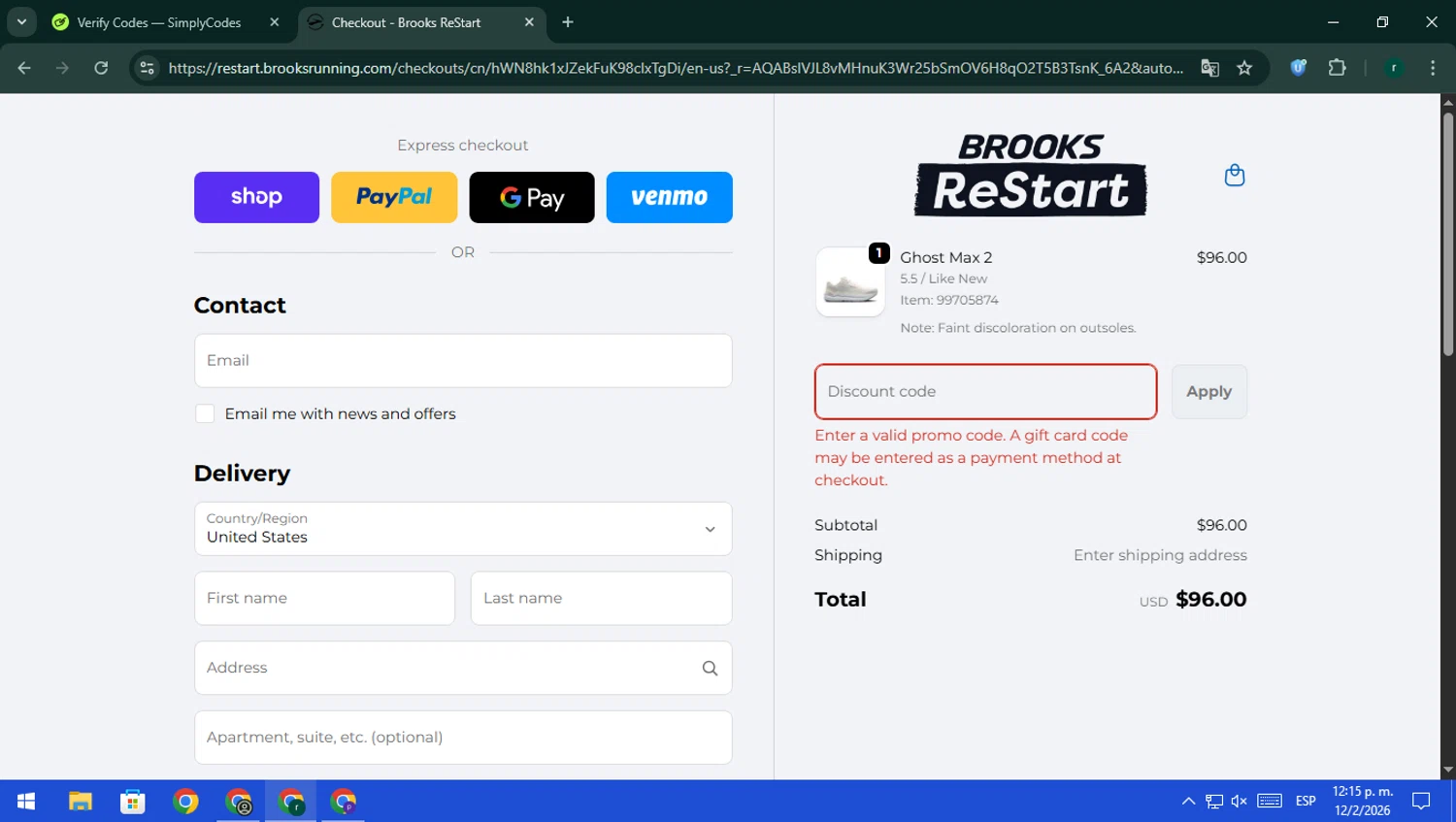The width and height of the screenshot is (1456, 822).
Task: Translate this page icon
Action: (x=1209, y=68)
